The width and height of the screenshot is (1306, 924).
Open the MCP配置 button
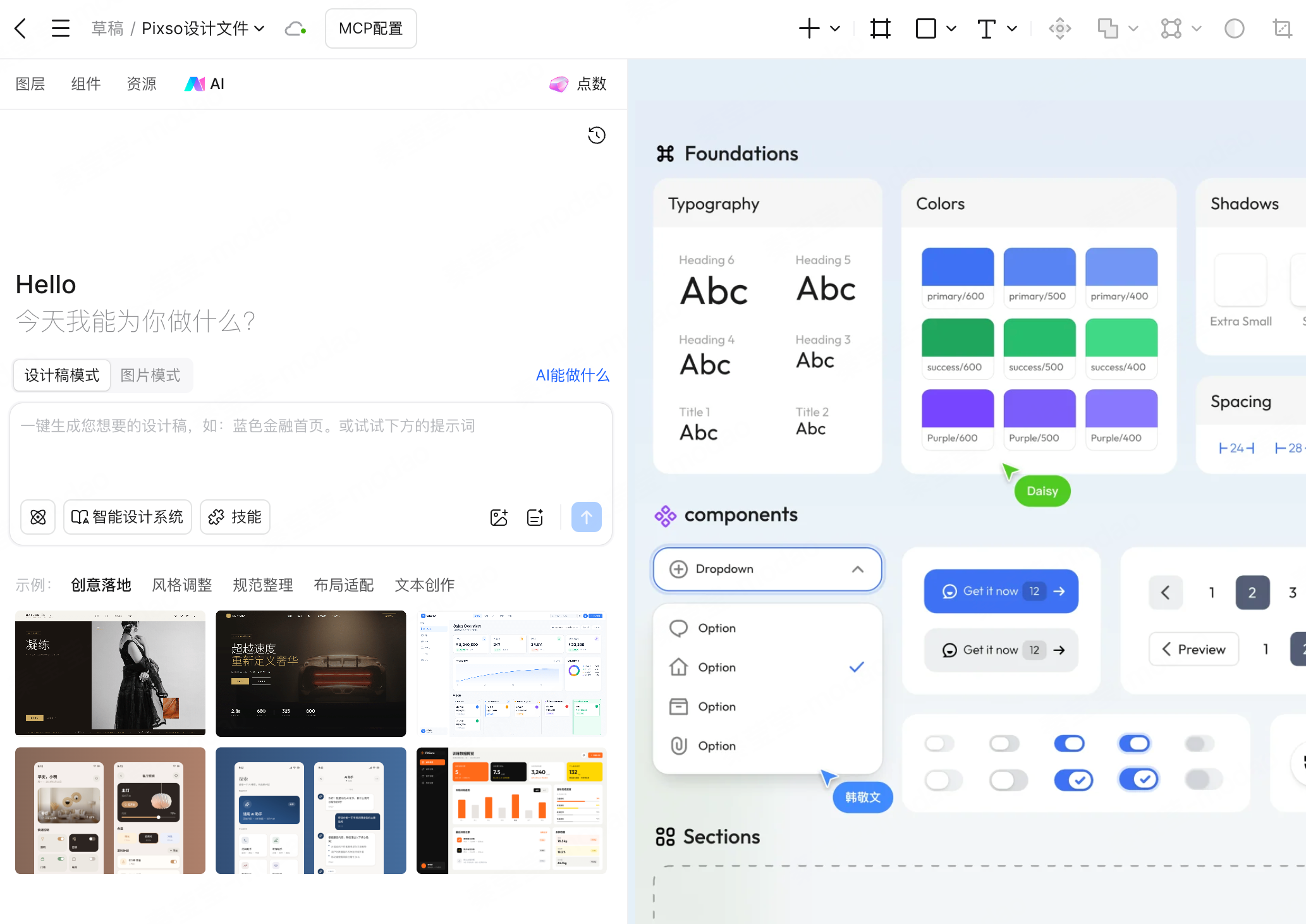[x=371, y=28]
